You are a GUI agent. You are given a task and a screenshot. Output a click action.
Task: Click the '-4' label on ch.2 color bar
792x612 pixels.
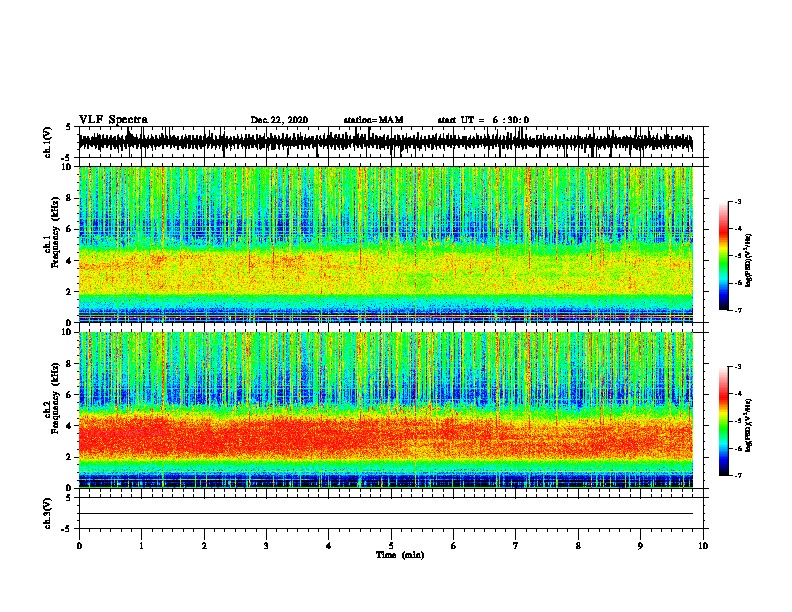738,394
